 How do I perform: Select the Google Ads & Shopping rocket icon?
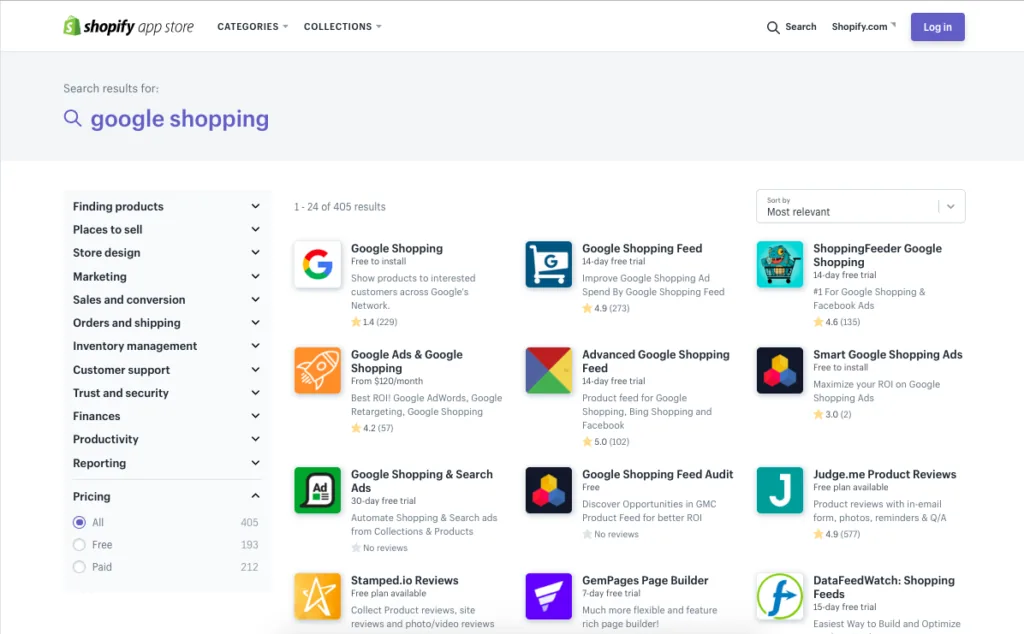[x=317, y=370]
